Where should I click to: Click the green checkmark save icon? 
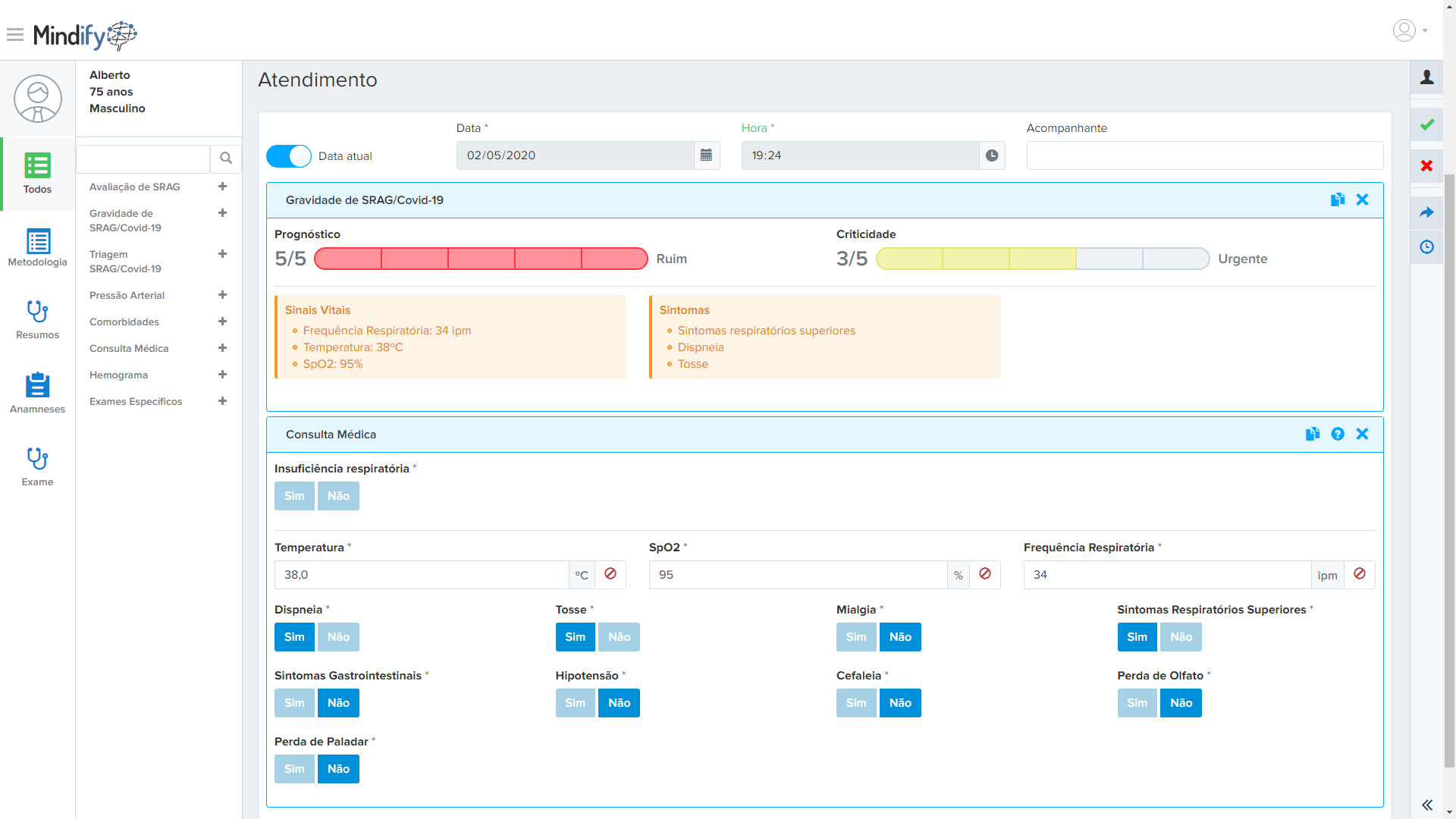(1426, 124)
